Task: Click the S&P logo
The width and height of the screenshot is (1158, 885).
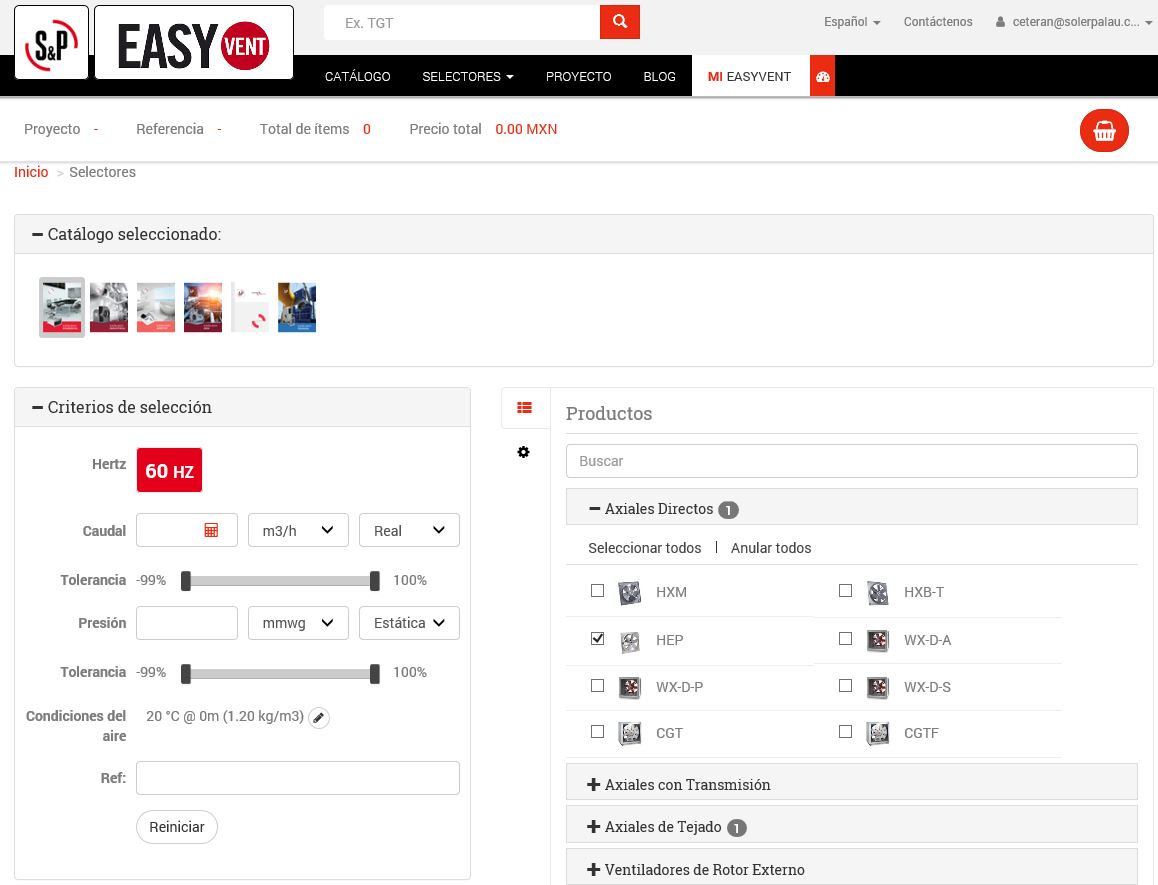Action: 51,43
